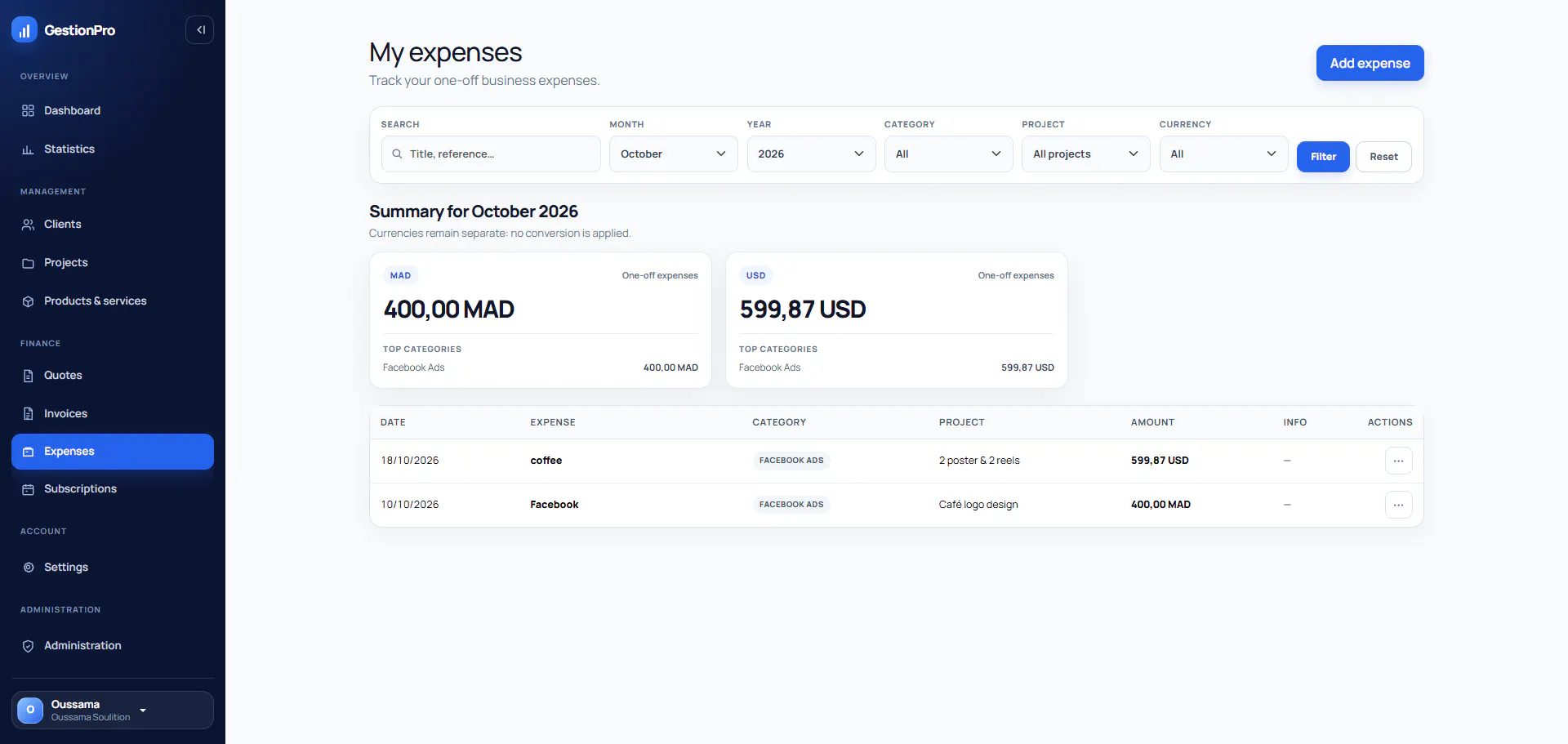This screenshot has height=744, width=1568.
Task: Click the Subscriptions calendar icon
Action: pos(28,489)
